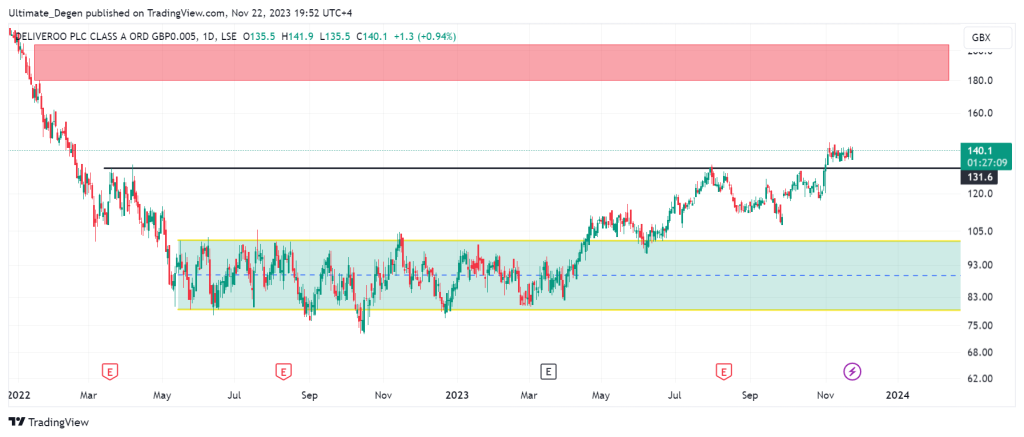The image size is (1024, 437).
Task: Click the 75.00 price axis label
Action: (980, 325)
